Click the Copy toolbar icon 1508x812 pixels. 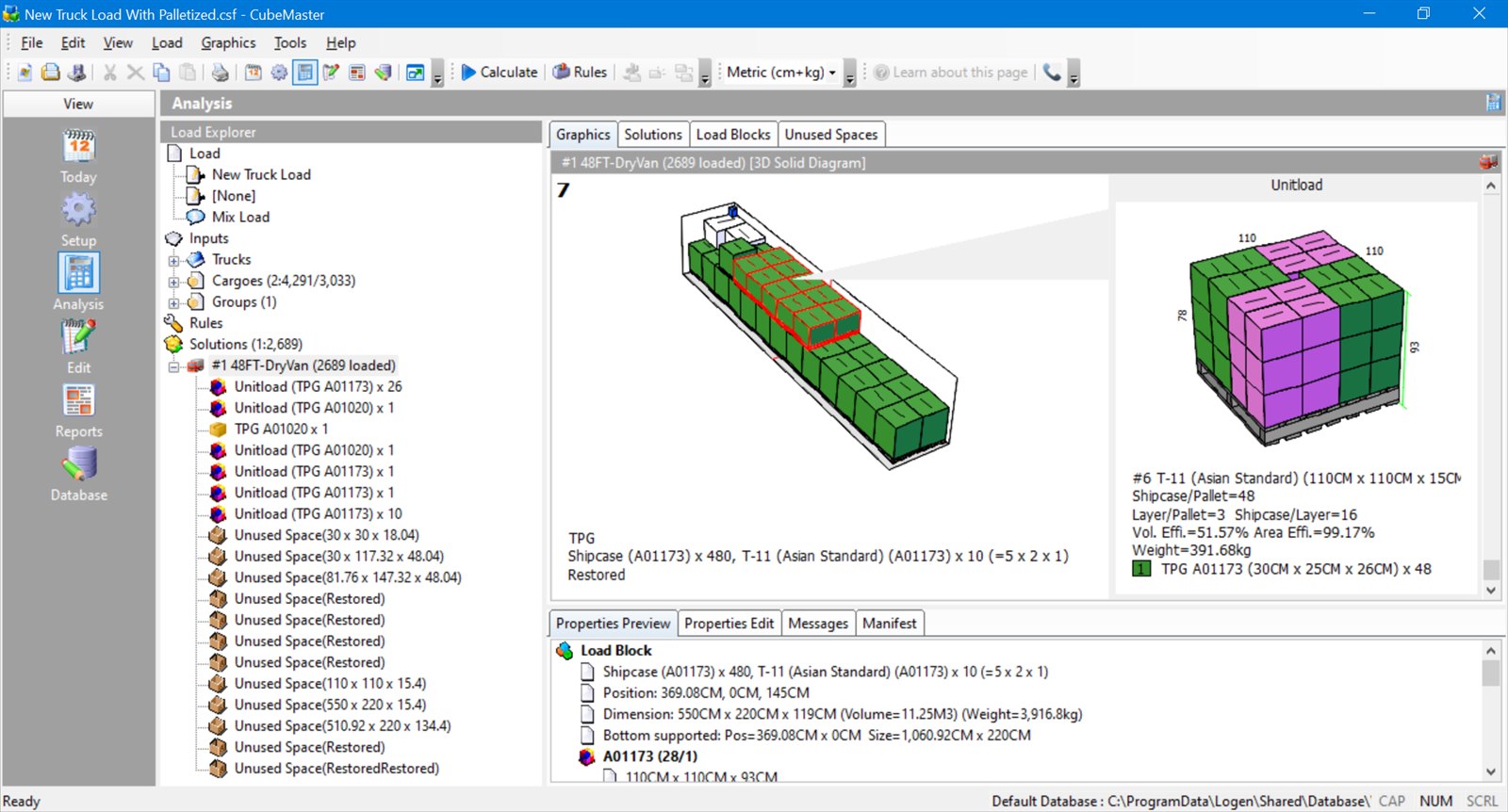[162, 73]
